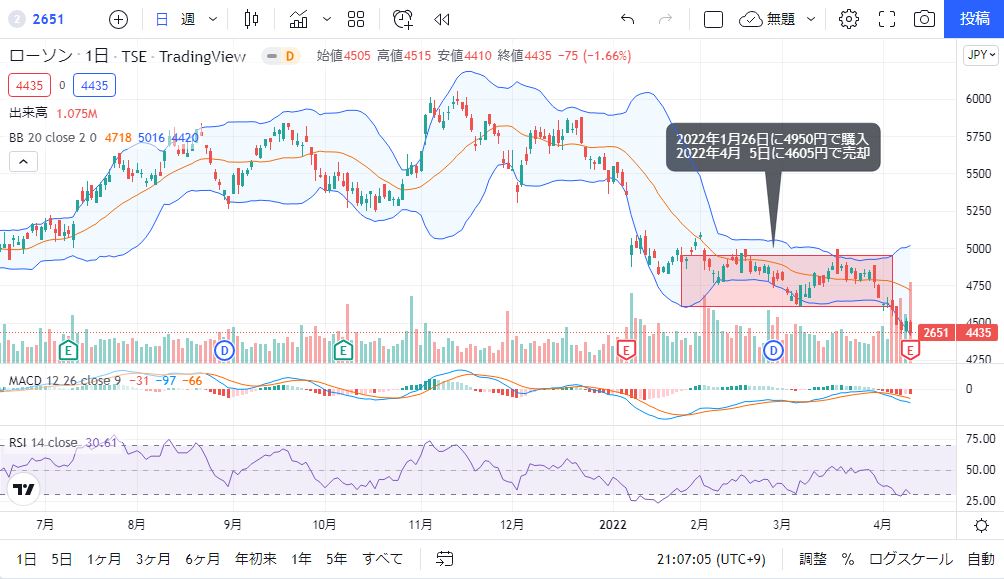
Task: Open the candlestick chart type selector
Action: (251, 19)
